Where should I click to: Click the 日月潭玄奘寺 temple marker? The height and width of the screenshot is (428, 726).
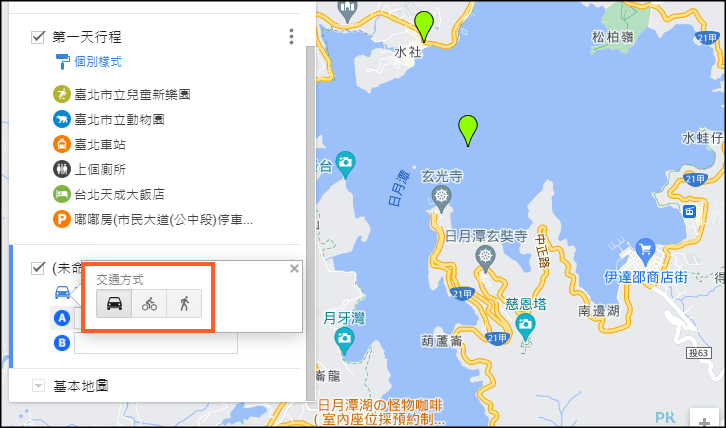coord(485,258)
